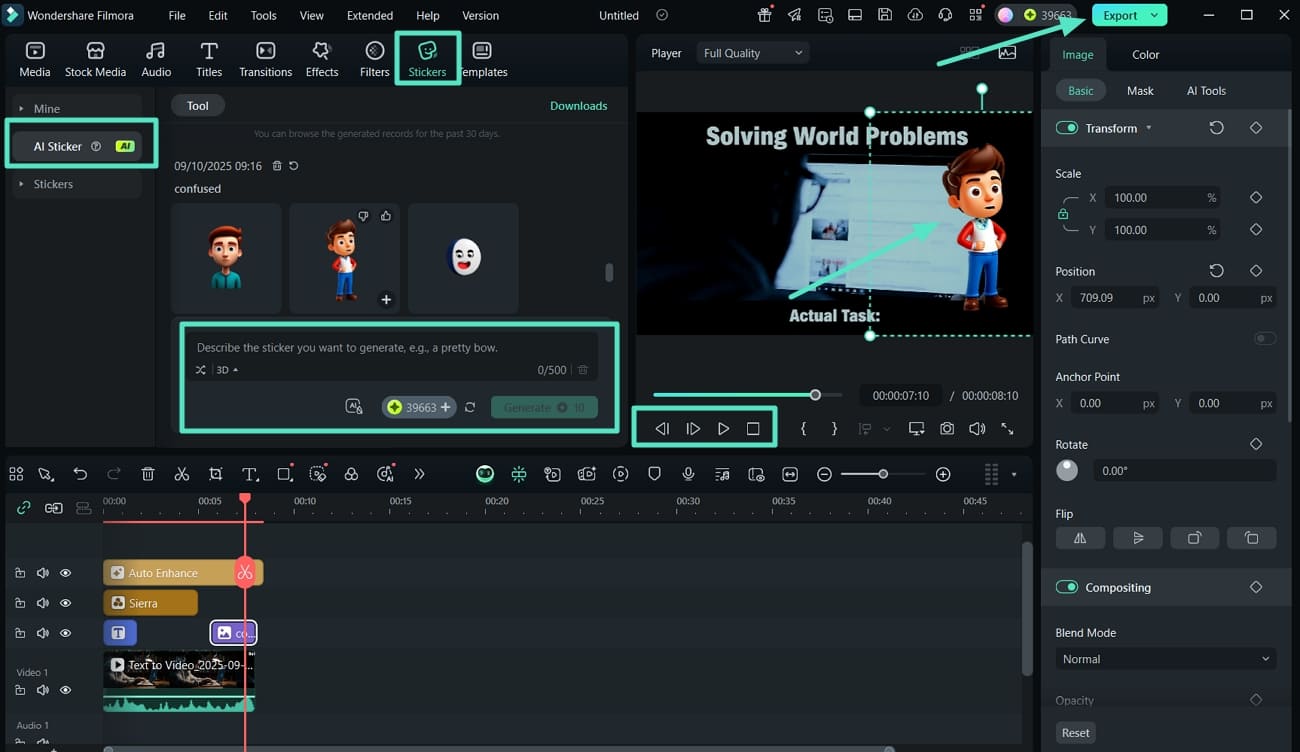Image resolution: width=1300 pixels, height=752 pixels.
Task: Open the Extended menu
Action: pos(370,15)
